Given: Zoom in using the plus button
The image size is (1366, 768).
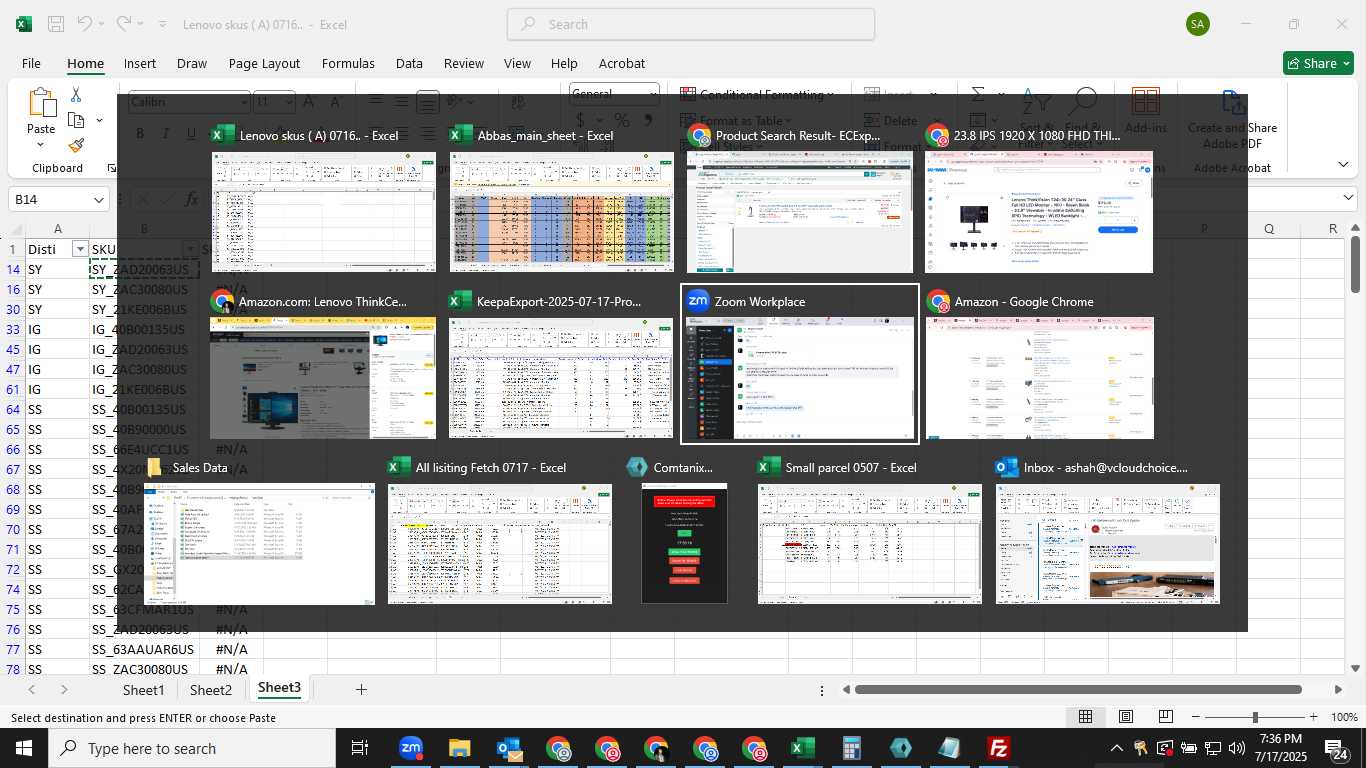Looking at the screenshot, I should [1315, 717].
